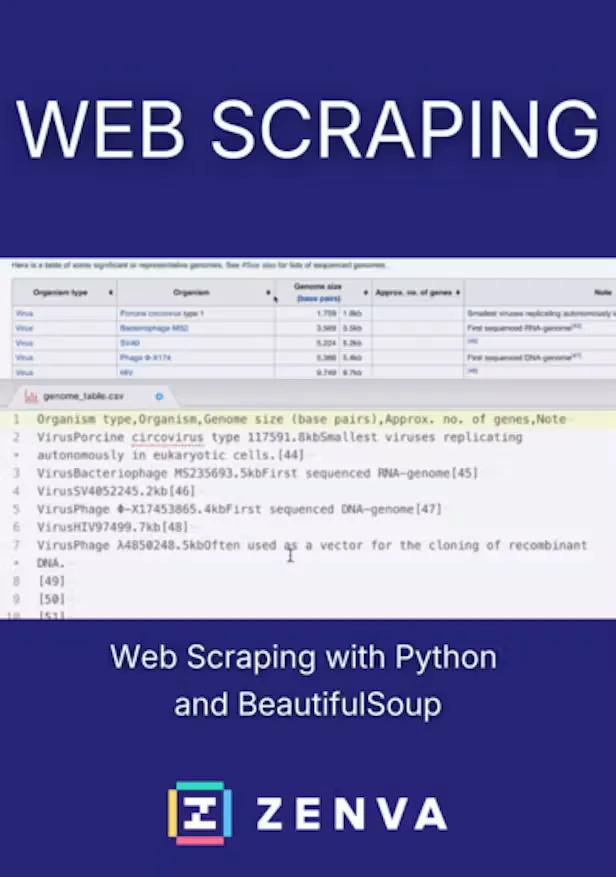Click the '[49]' line in the editor

[x=51, y=581]
